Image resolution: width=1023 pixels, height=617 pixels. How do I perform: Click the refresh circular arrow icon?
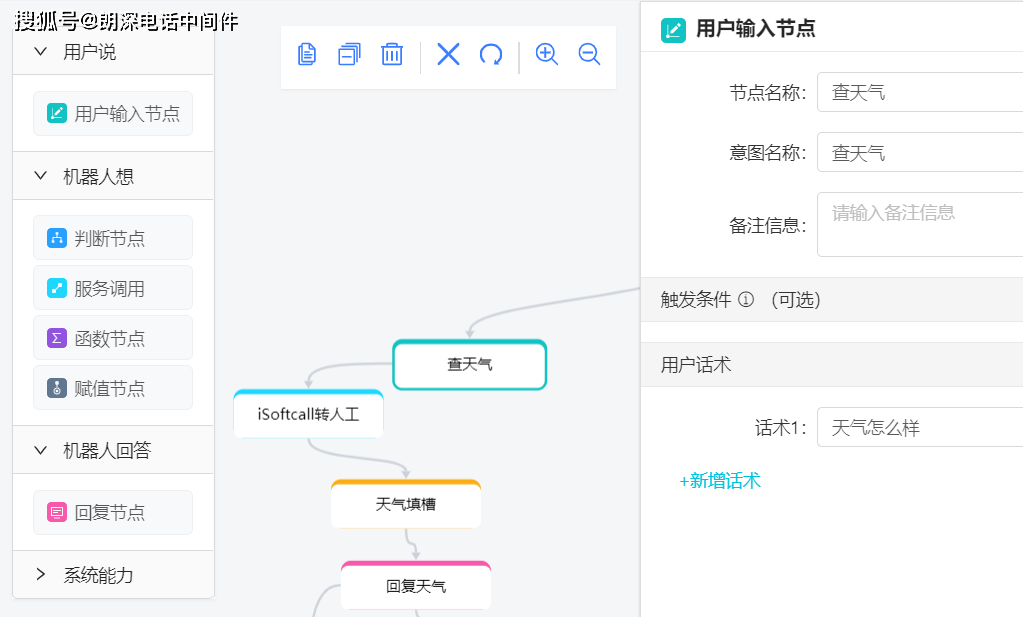(x=491, y=55)
